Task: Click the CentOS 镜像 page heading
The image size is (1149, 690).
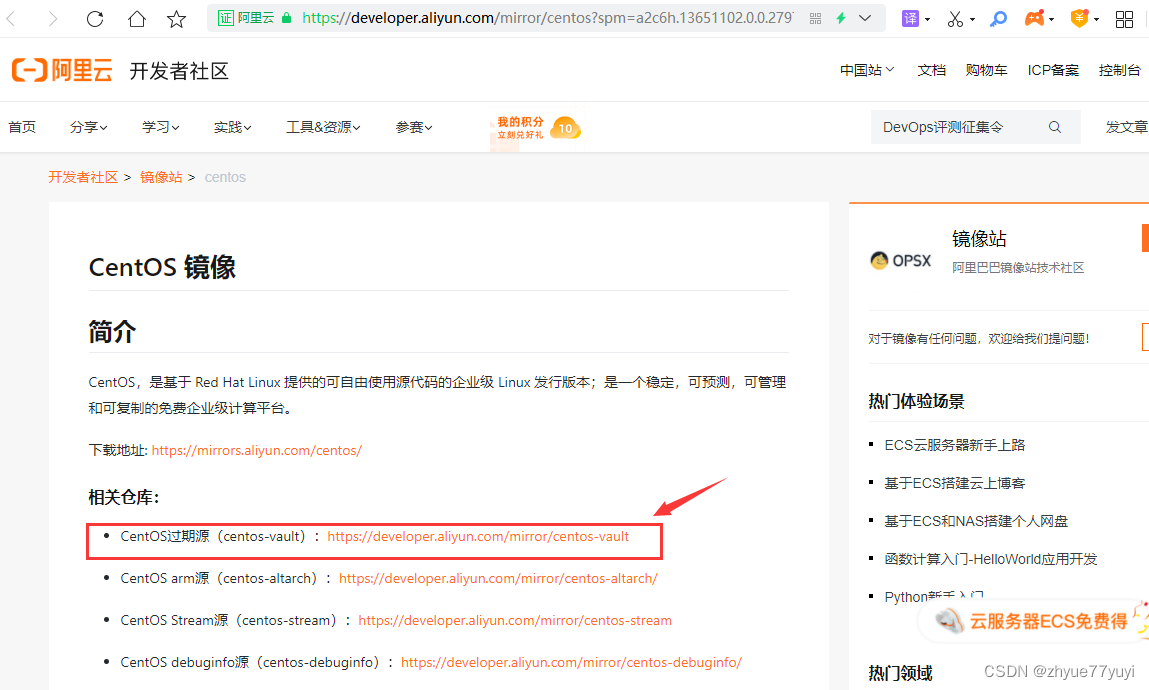Action: pyautogui.click(x=162, y=267)
